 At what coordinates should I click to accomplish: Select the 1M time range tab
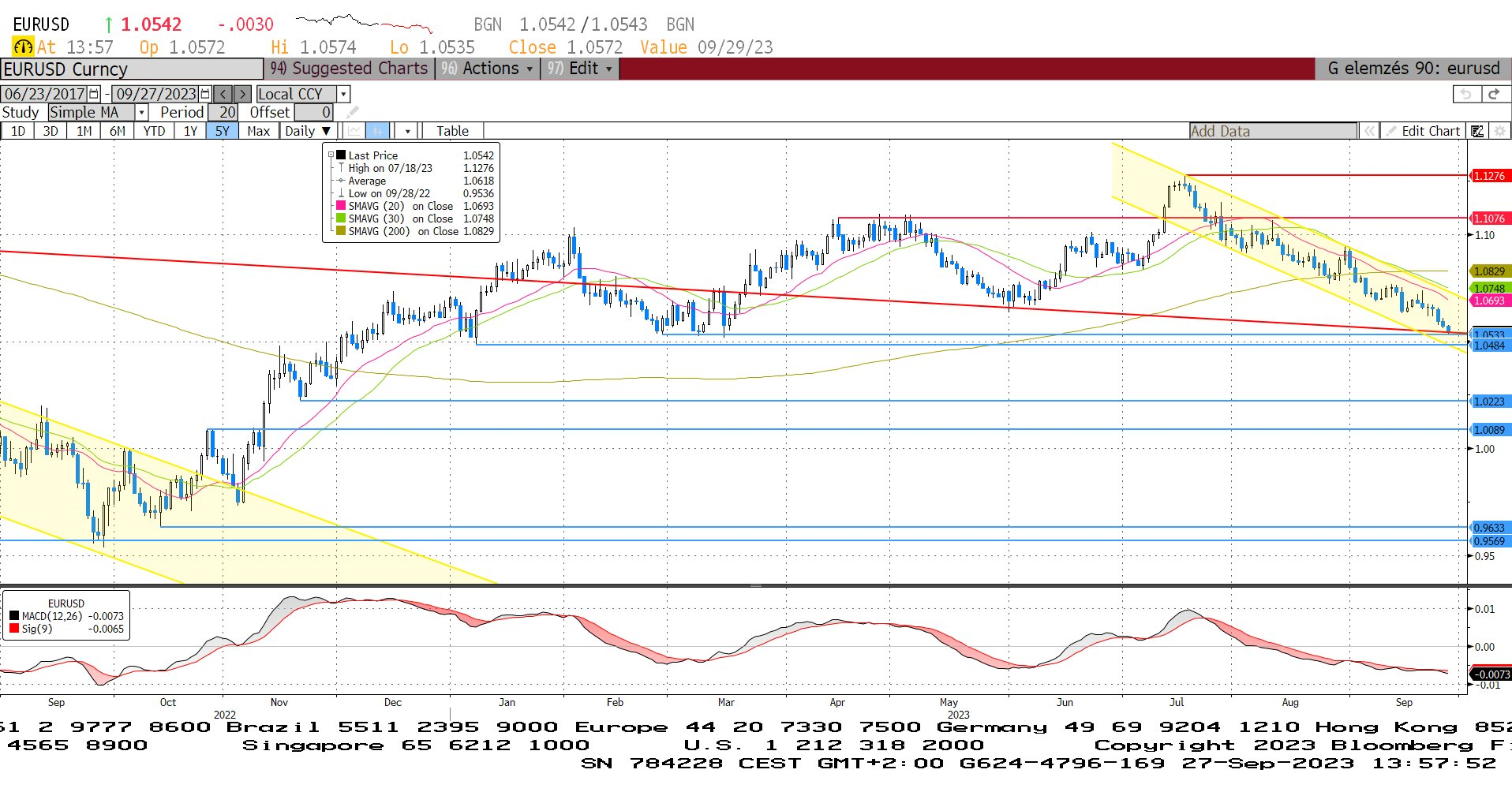tap(84, 131)
